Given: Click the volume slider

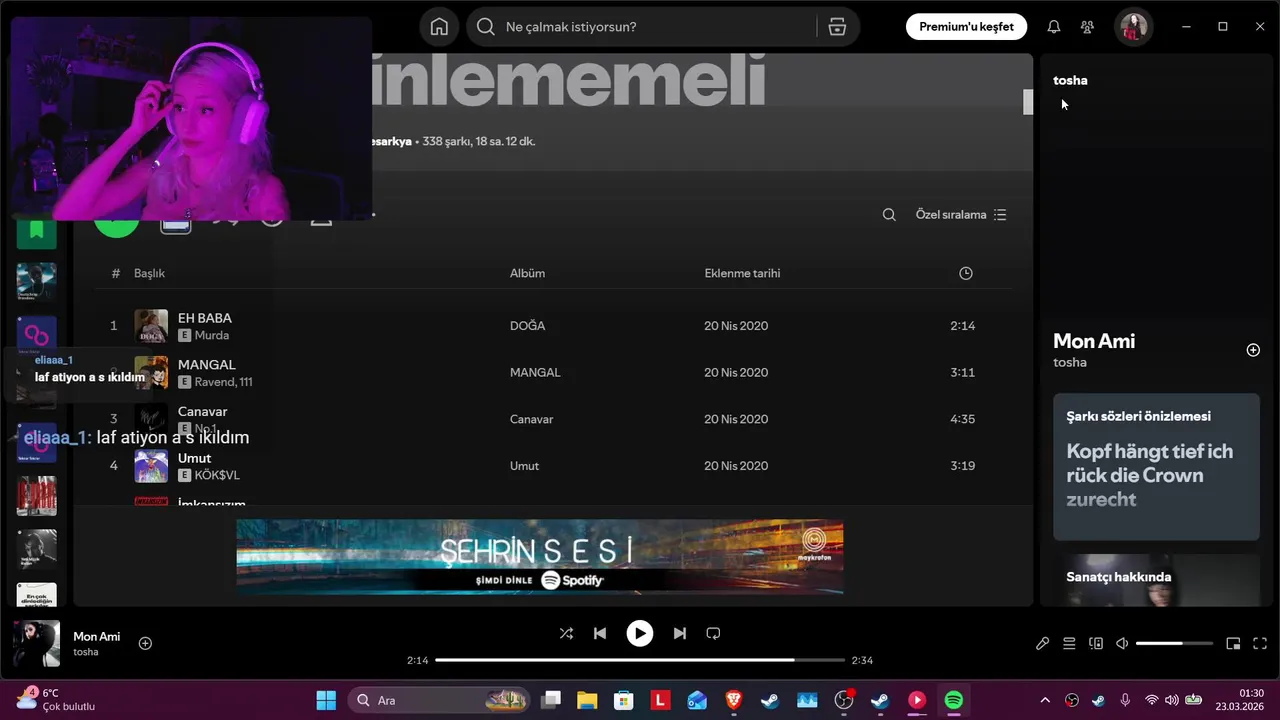Looking at the screenshot, I should 1174,644.
